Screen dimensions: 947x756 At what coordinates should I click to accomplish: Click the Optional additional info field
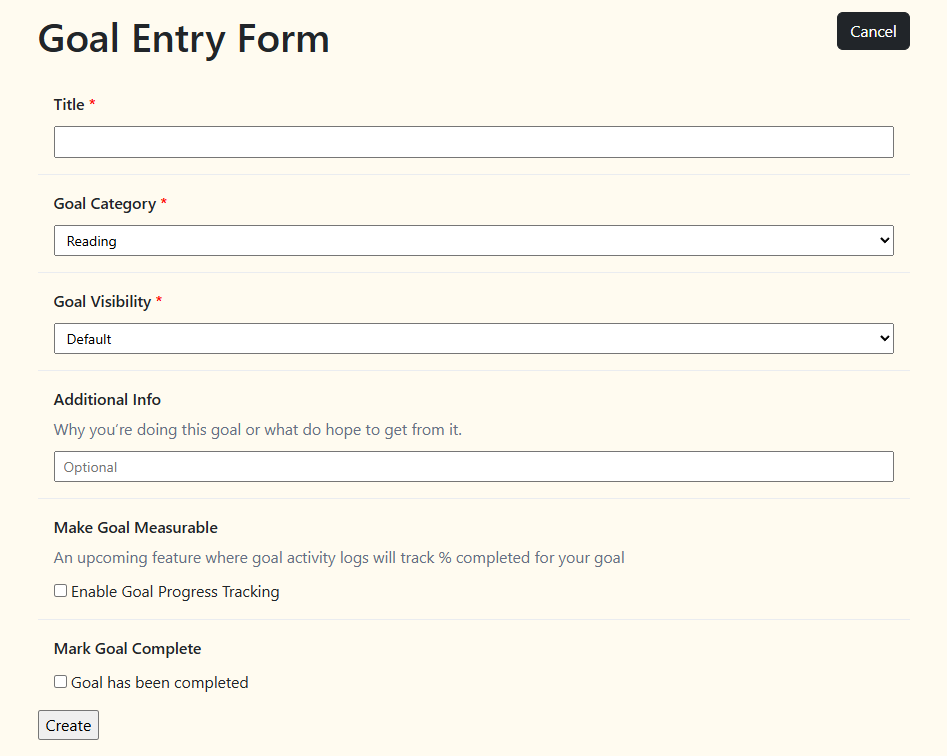click(474, 467)
